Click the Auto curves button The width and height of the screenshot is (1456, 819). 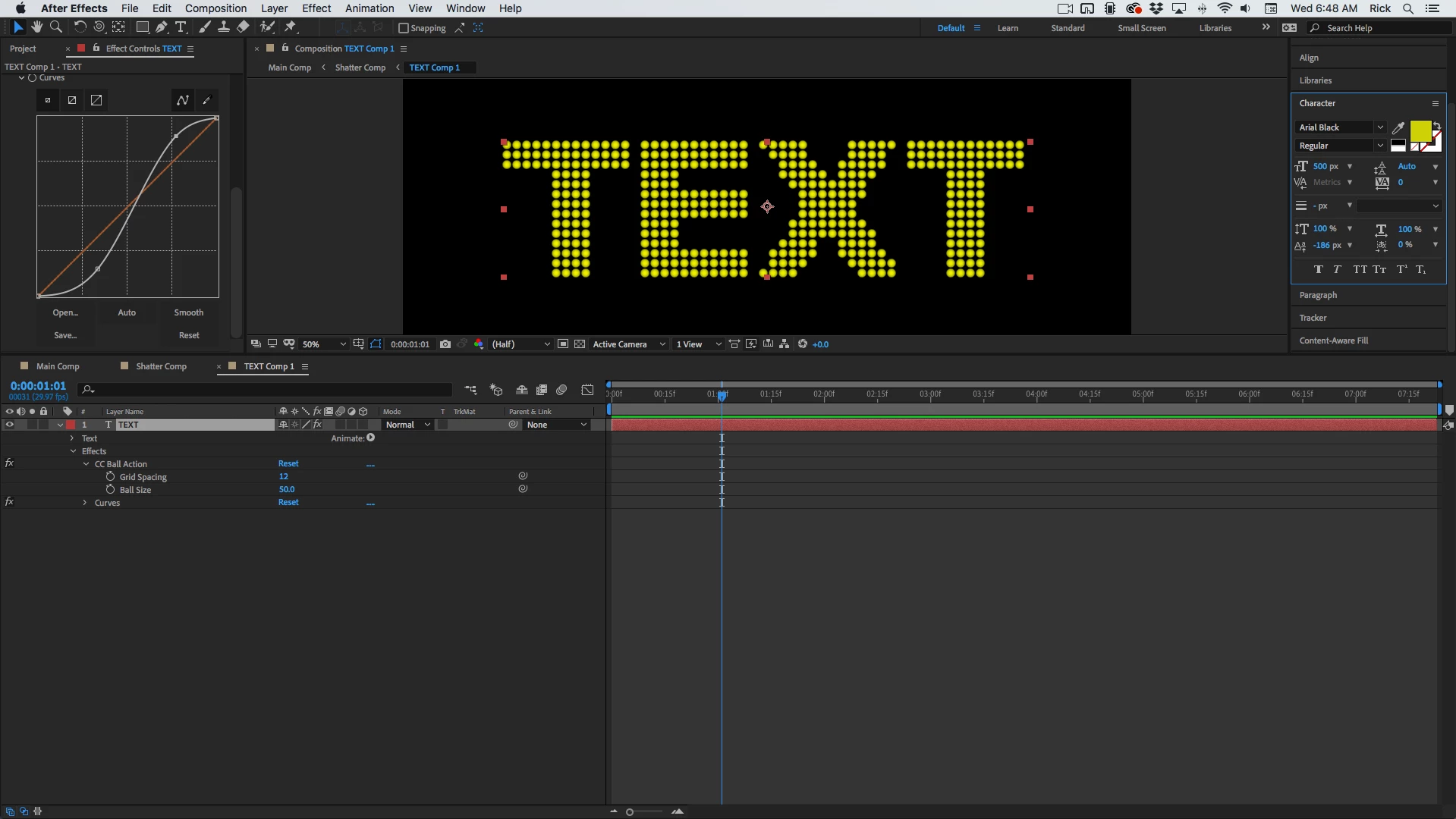(x=127, y=312)
